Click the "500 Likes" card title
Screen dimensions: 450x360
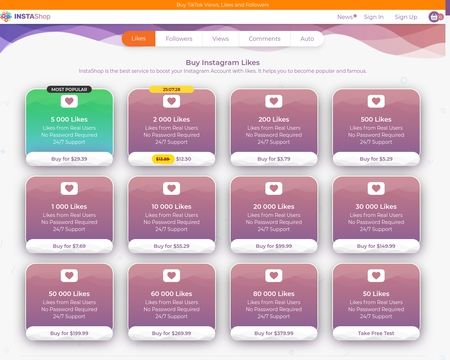(376, 119)
